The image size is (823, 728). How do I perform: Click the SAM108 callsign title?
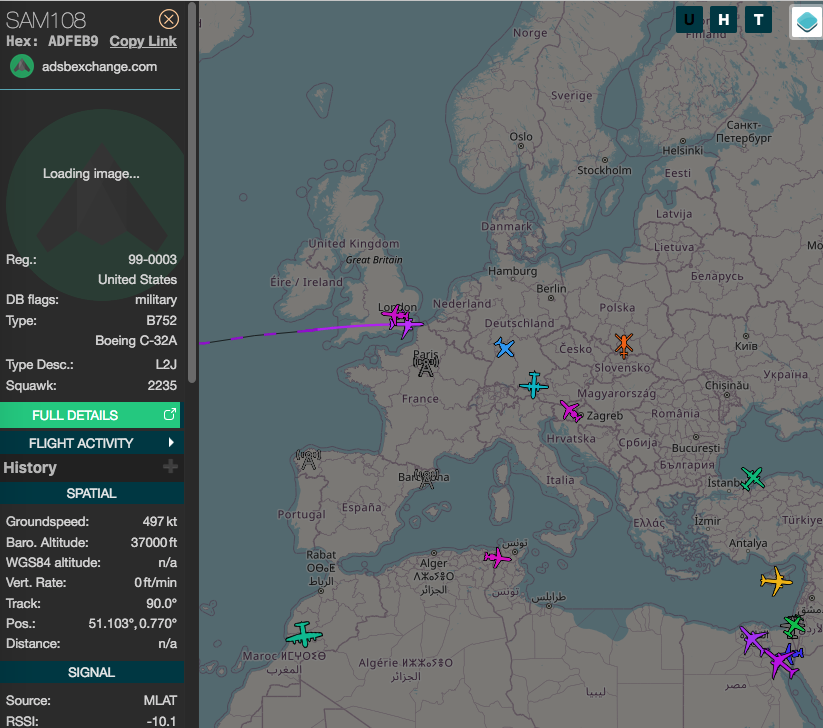tap(46, 20)
